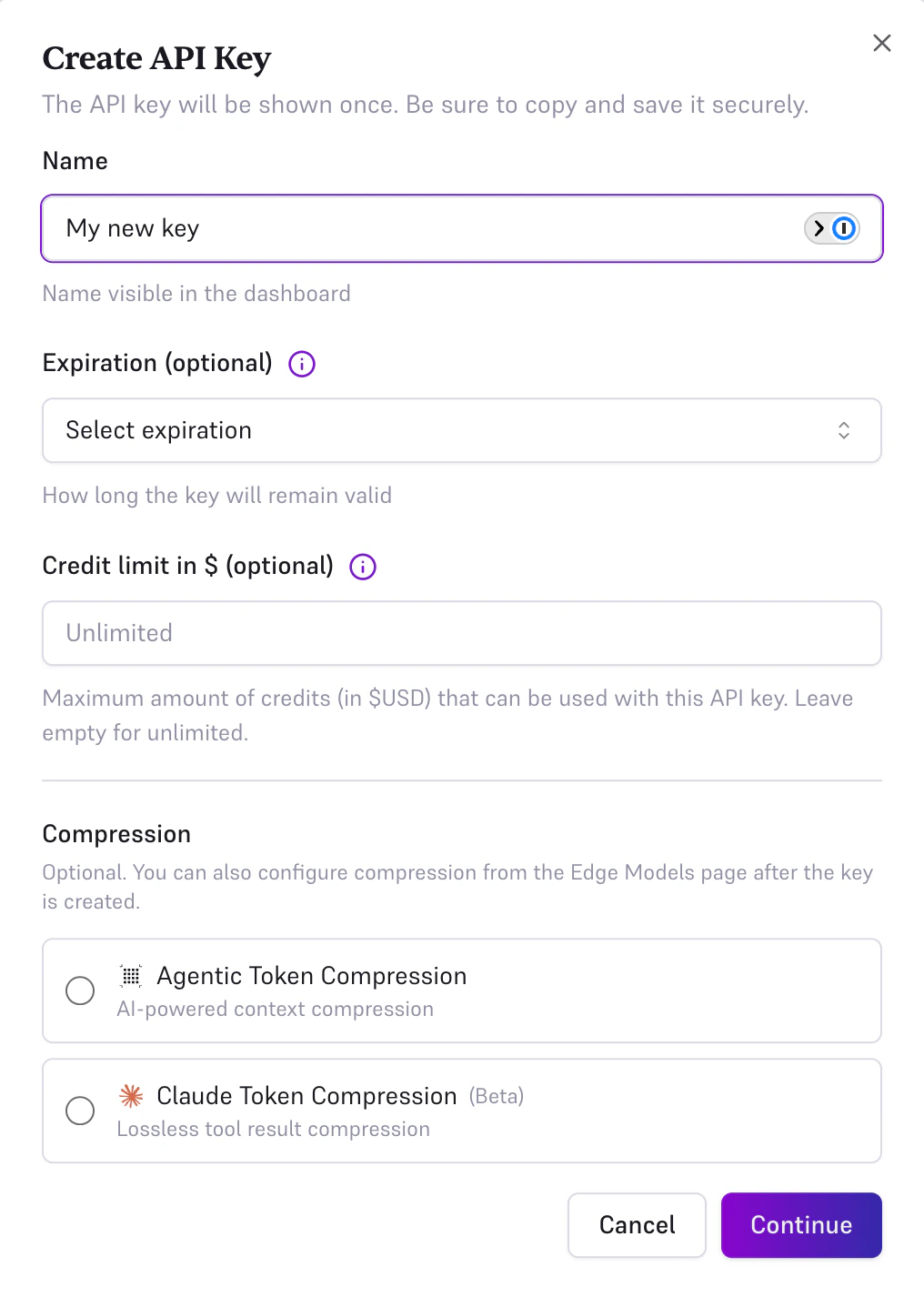Click the 1Password icon in the Name field
Screen dimensions: 924x1297
tap(843, 228)
